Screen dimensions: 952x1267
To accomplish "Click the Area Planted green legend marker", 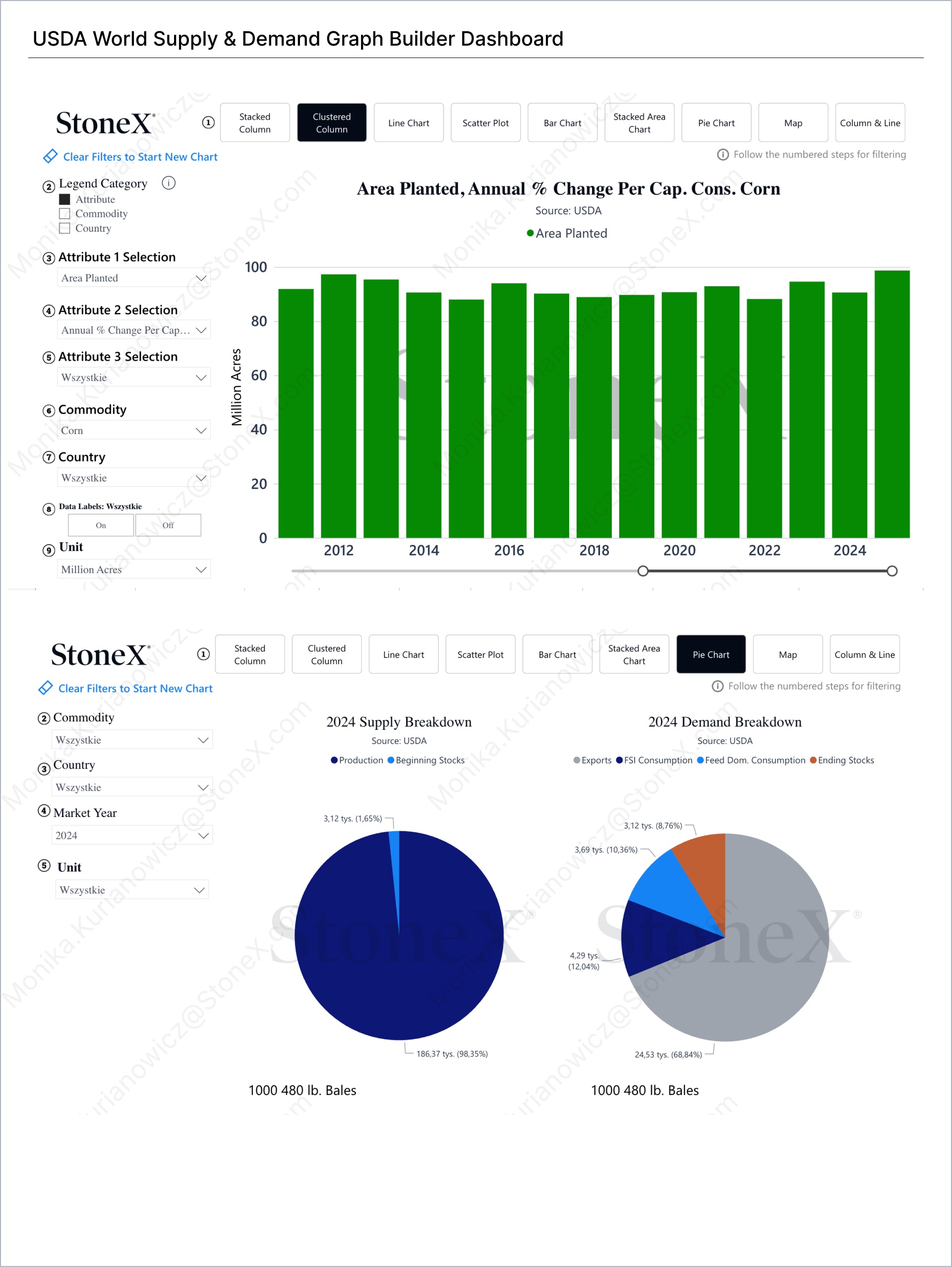I will (x=530, y=233).
